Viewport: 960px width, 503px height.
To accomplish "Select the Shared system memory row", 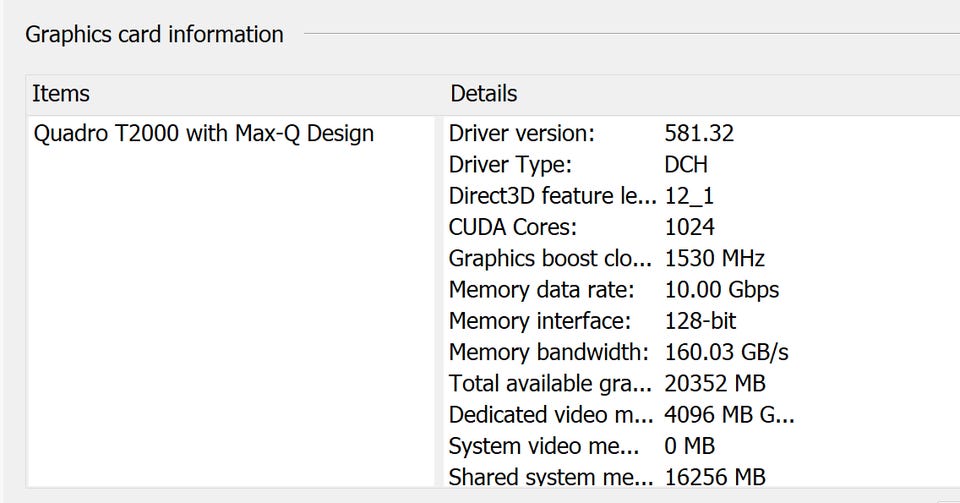I will click(549, 477).
